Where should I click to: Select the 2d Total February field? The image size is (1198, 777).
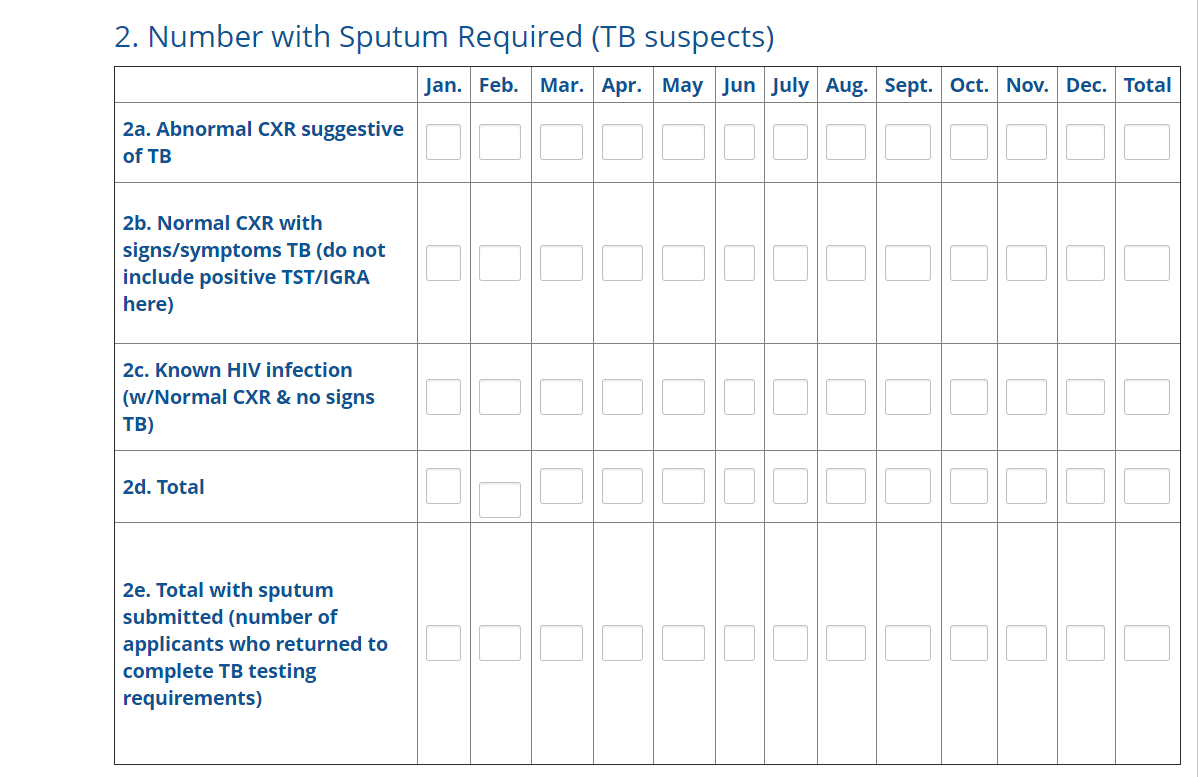pyautogui.click(x=499, y=500)
